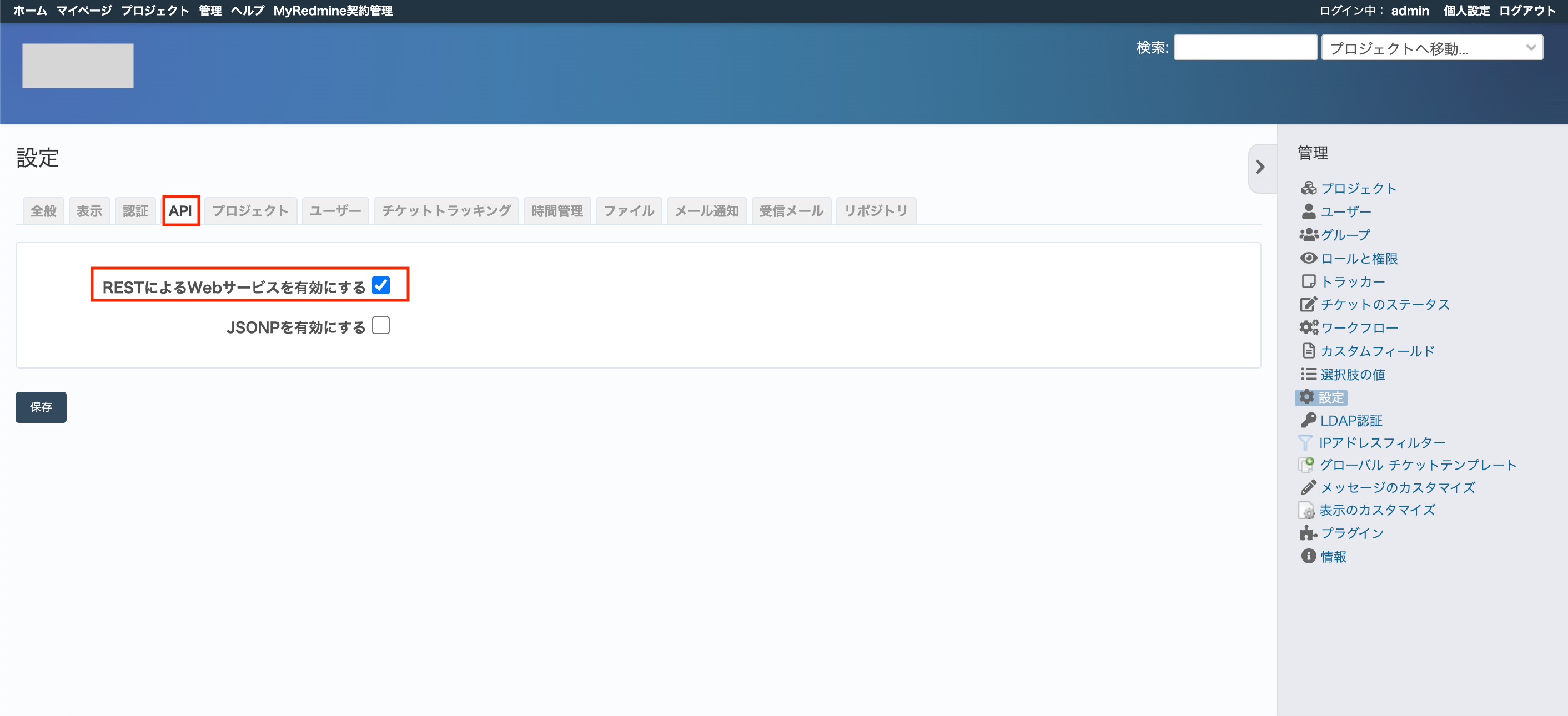Switch to the メール通知 tab
The height and width of the screenshot is (716, 1568).
(706, 210)
